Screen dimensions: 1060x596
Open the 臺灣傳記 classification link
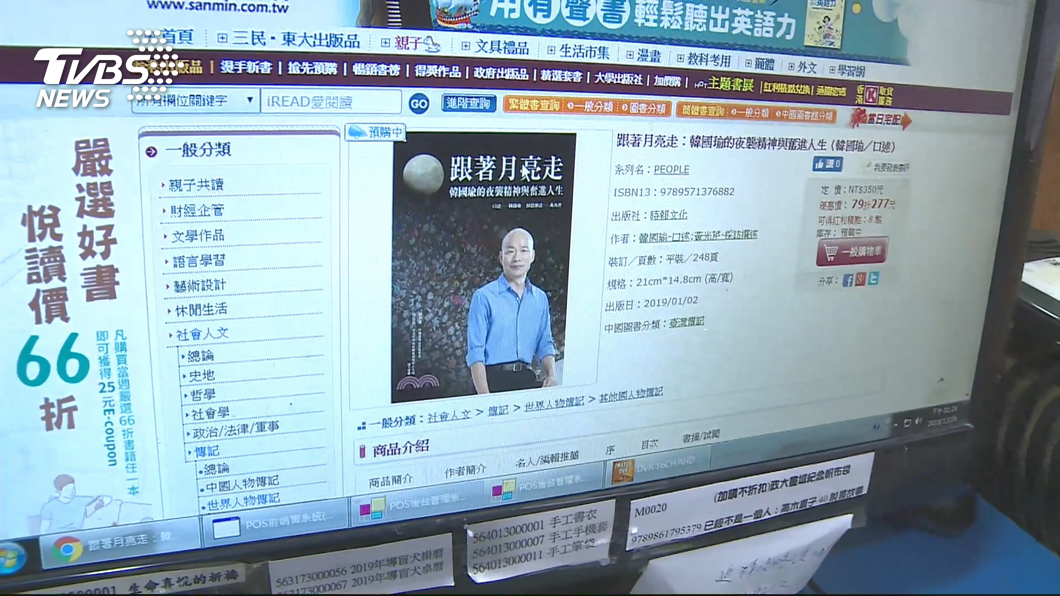click(686, 323)
